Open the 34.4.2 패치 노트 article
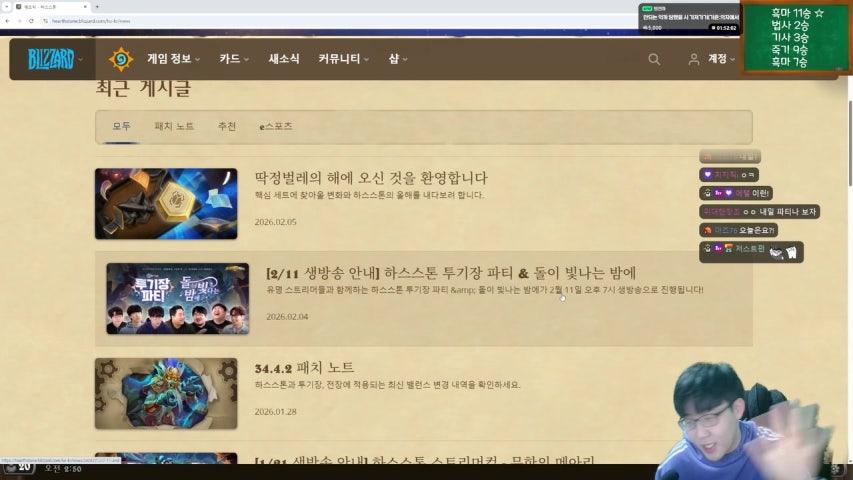This screenshot has width=853, height=480. pos(304,368)
